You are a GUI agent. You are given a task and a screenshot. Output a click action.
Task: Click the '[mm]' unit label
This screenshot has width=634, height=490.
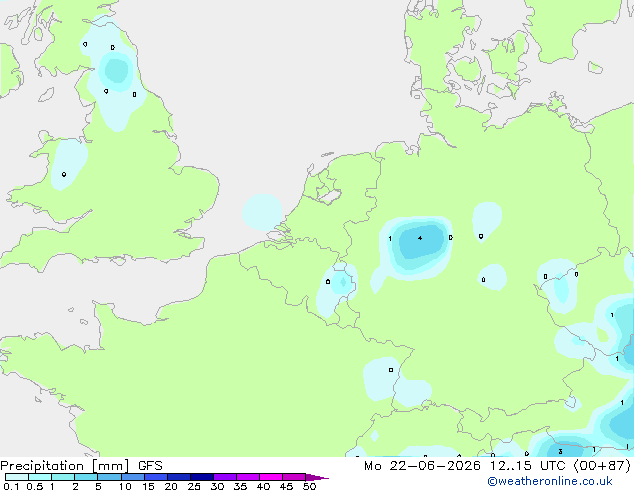pyautogui.click(x=111, y=466)
